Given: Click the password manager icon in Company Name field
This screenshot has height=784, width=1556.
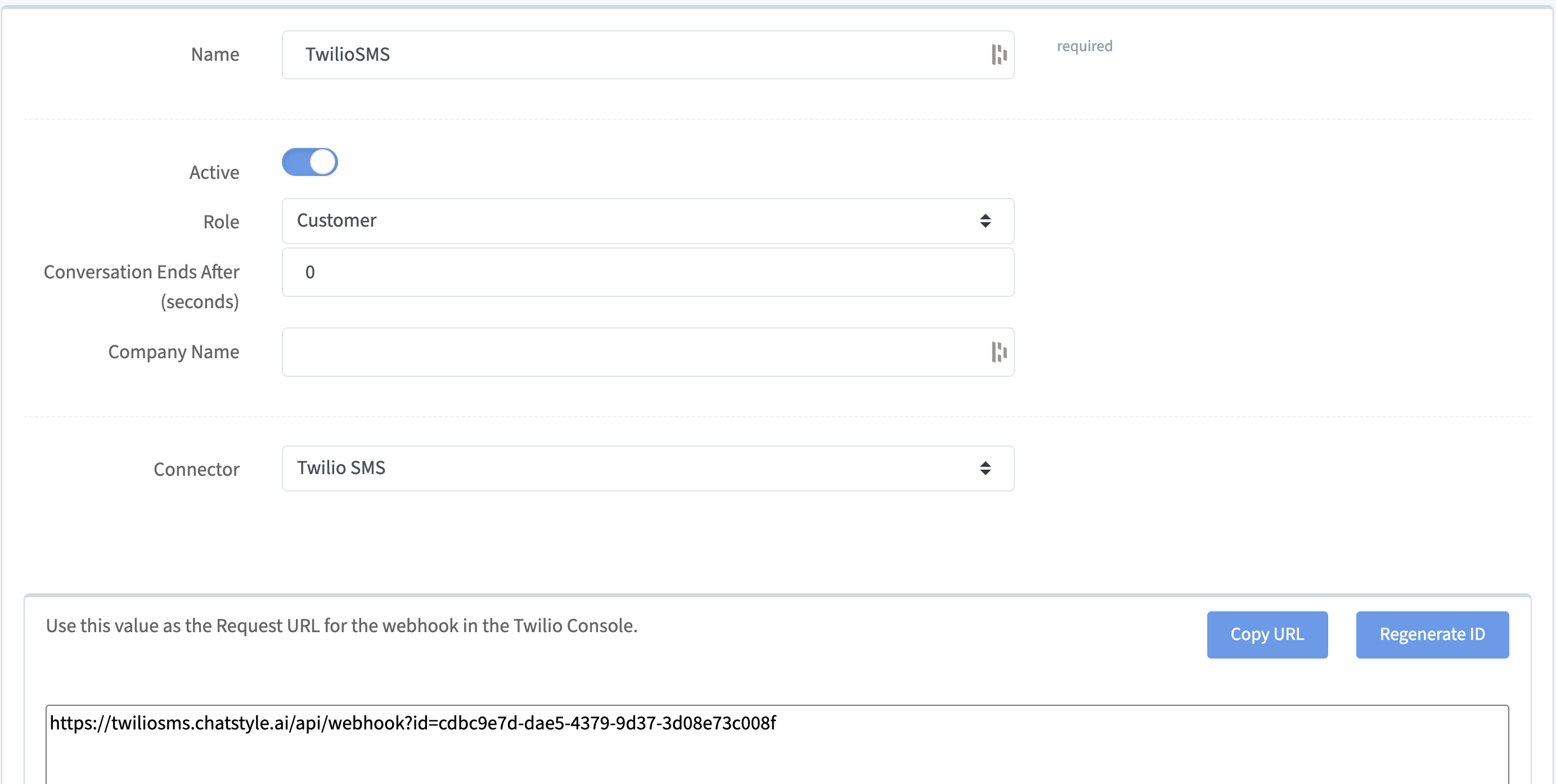Looking at the screenshot, I should pyautogui.click(x=999, y=352).
